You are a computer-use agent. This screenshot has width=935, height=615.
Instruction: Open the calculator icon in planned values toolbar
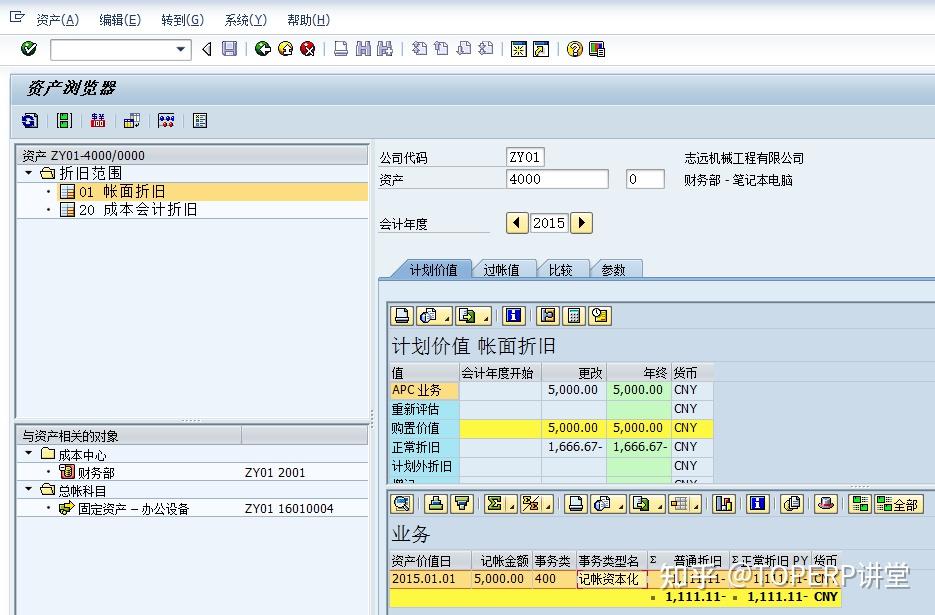click(x=573, y=315)
